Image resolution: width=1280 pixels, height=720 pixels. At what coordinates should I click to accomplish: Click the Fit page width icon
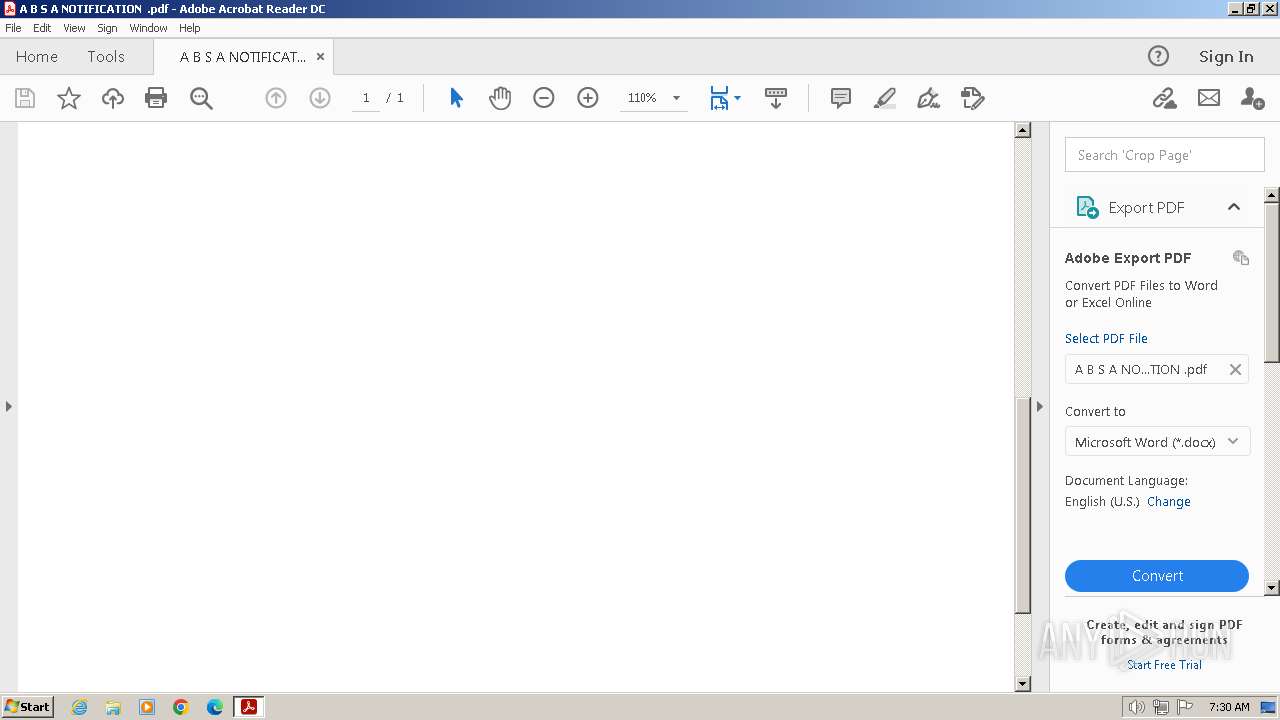tap(719, 98)
